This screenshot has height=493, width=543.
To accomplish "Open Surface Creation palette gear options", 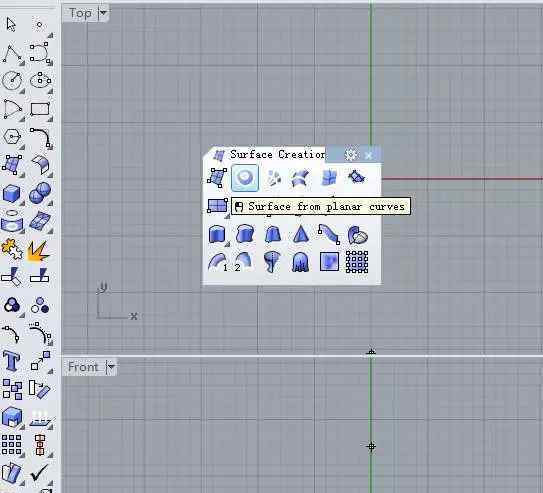I will point(351,155).
